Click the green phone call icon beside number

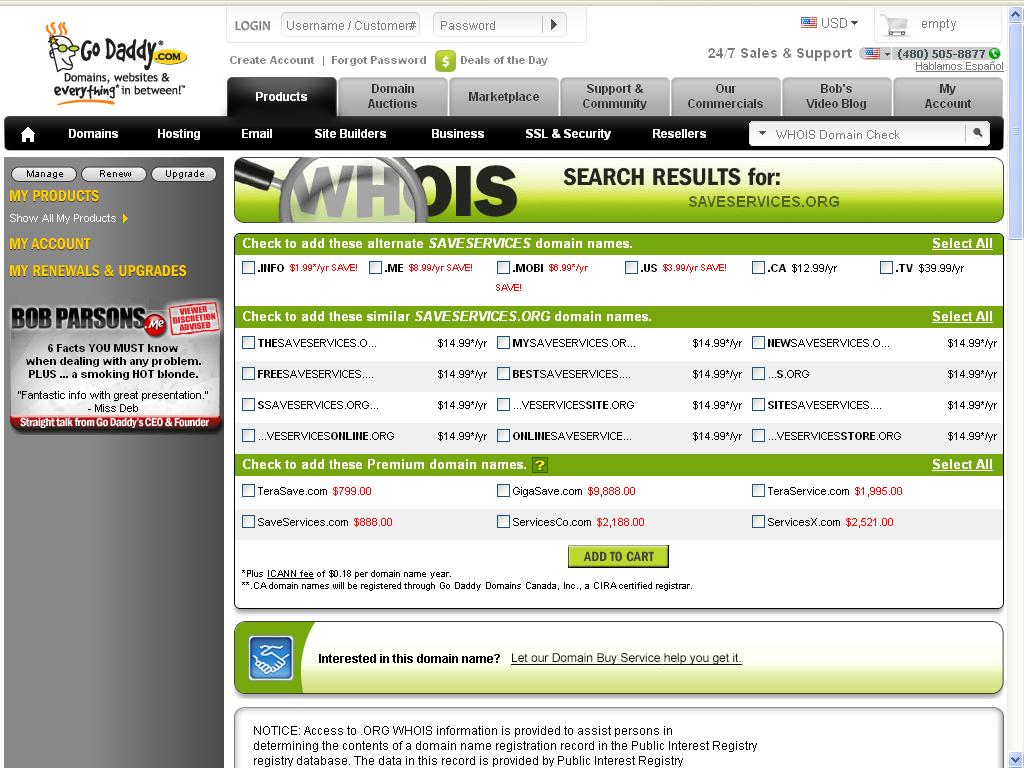pyautogui.click(x=995, y=54)
